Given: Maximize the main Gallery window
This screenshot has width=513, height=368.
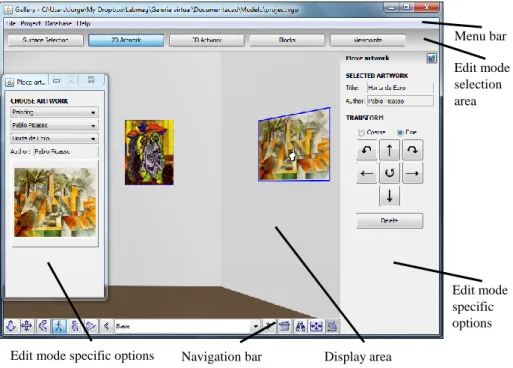Looking at the screenshot, I should tap(406, 7).
